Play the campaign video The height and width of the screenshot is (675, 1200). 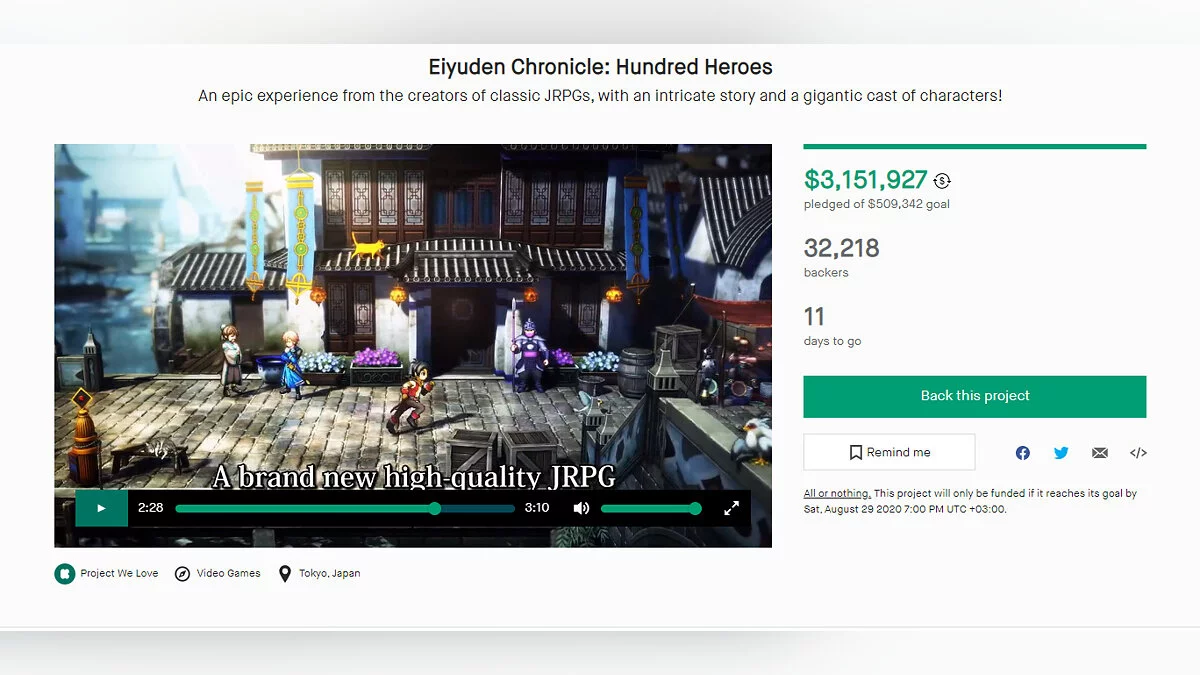101,508
